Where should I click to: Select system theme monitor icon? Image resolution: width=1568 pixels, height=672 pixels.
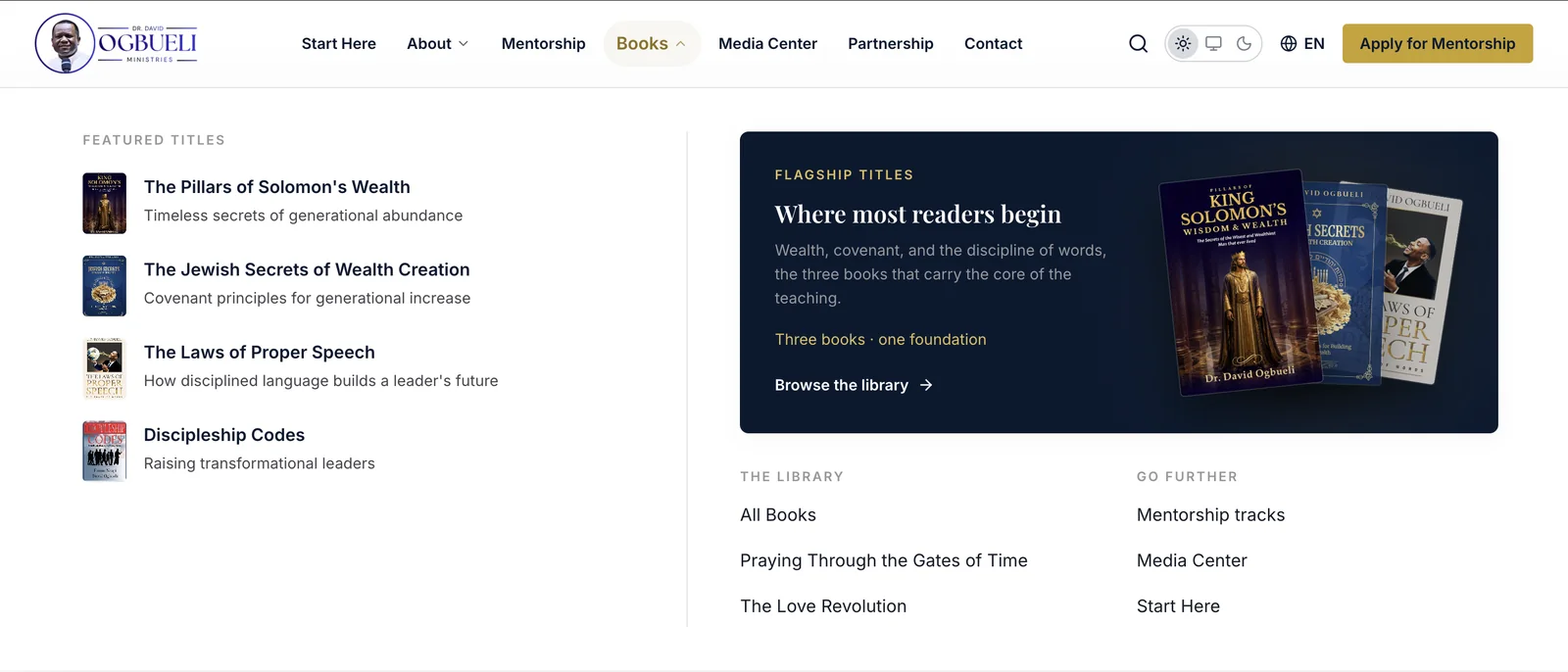click(x=1213, y=43)
